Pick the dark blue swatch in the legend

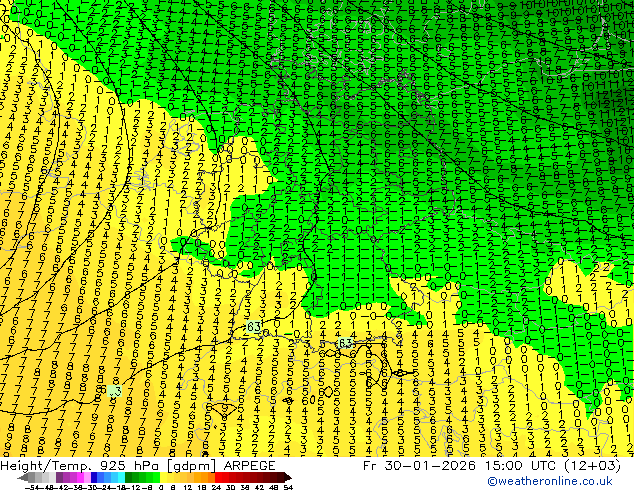[94, 477]
